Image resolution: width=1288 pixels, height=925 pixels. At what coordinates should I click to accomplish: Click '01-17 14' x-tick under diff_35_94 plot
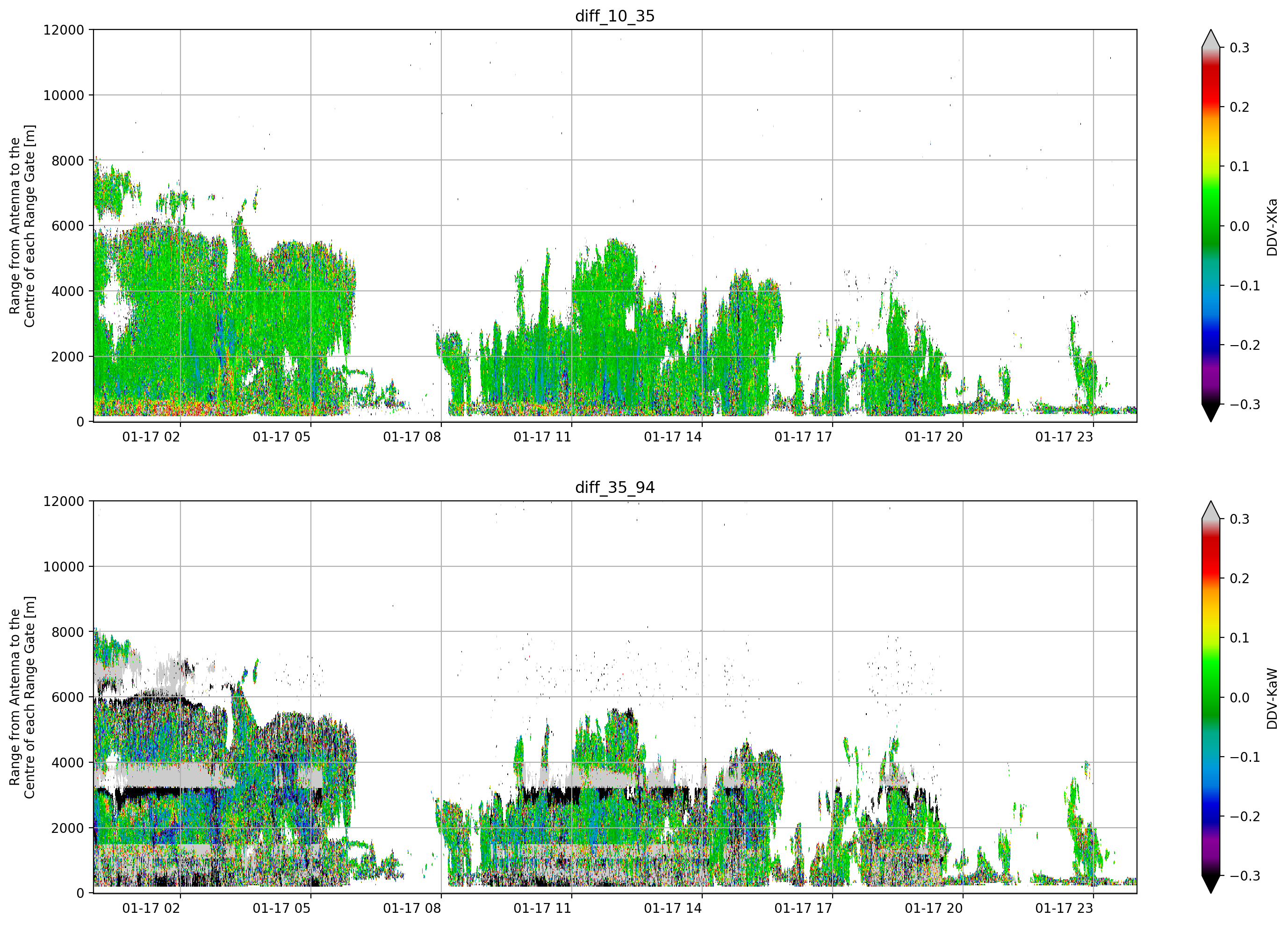point(673,909)
